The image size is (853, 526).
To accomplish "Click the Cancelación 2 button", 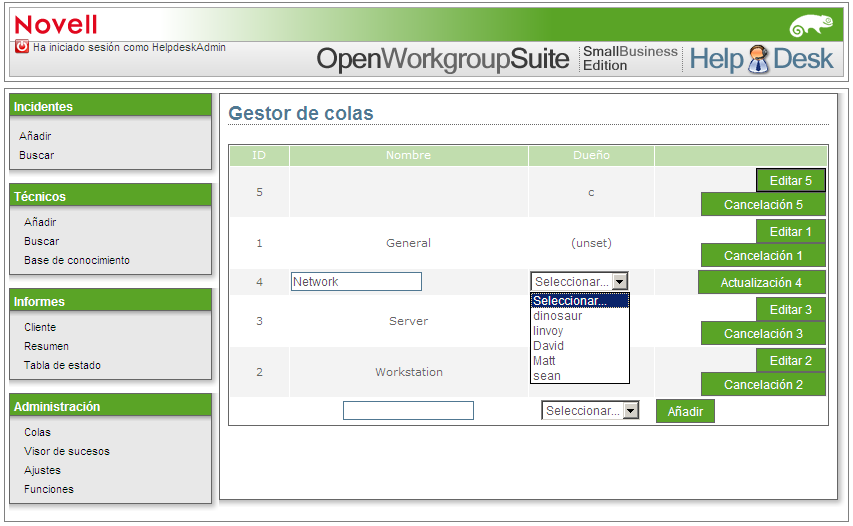I will tap(763, 385).
